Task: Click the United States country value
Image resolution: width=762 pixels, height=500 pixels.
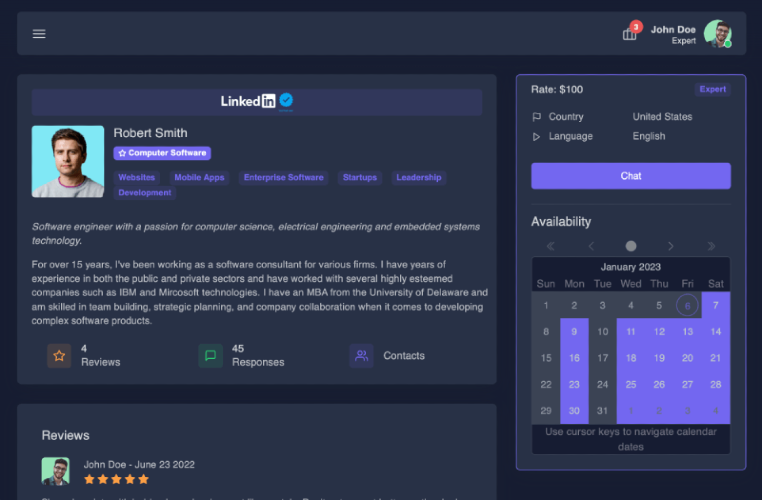Action: pos(662,117)
